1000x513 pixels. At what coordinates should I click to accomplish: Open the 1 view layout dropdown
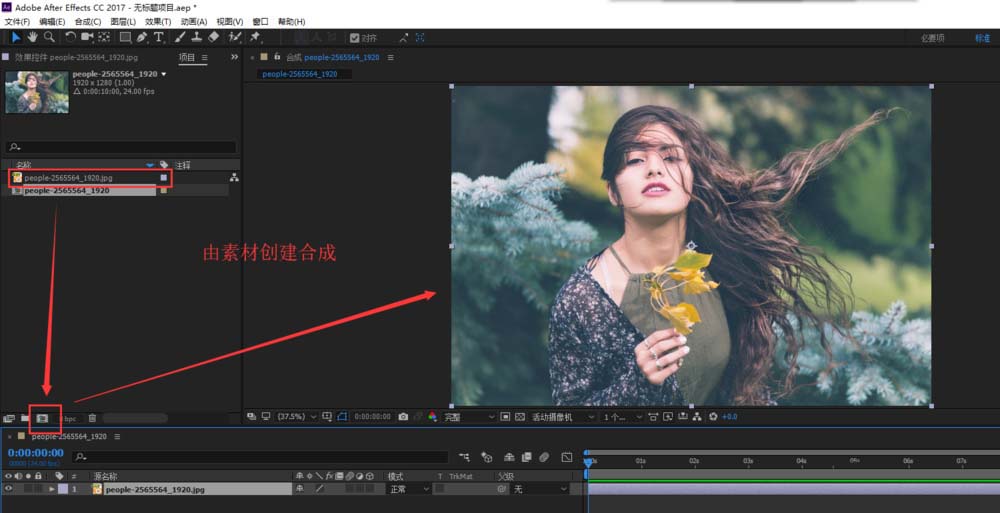(622, 417)
